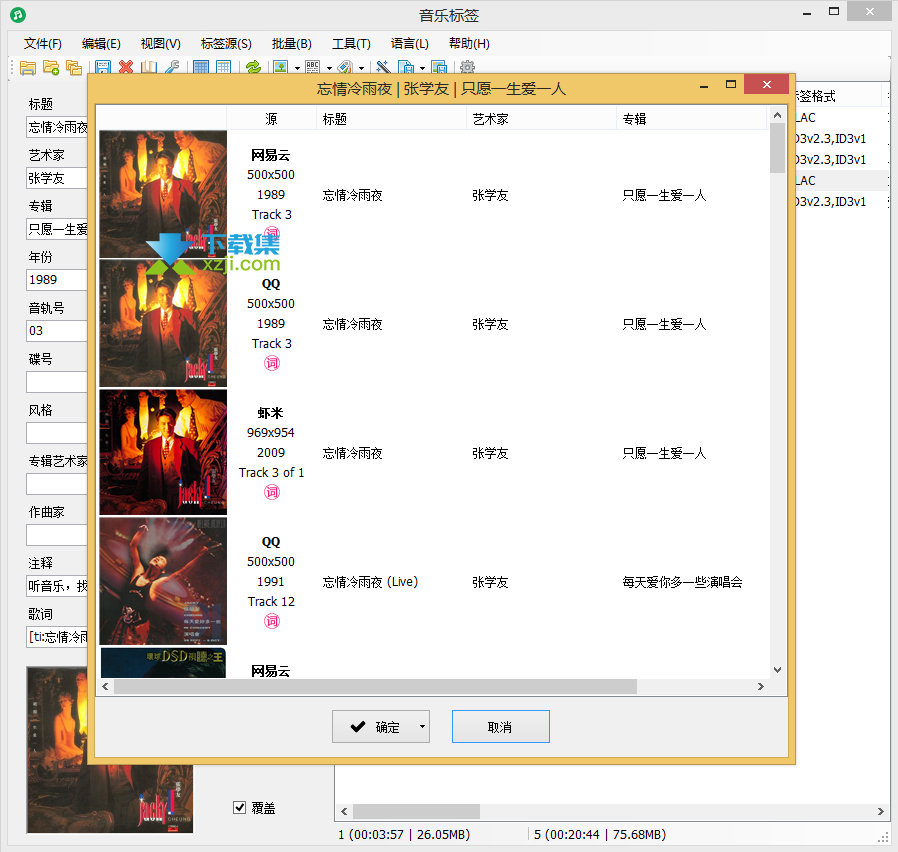Open dropdown arrow next to file export icon
This screenshot has width=898, height=852.
[422, 68]
